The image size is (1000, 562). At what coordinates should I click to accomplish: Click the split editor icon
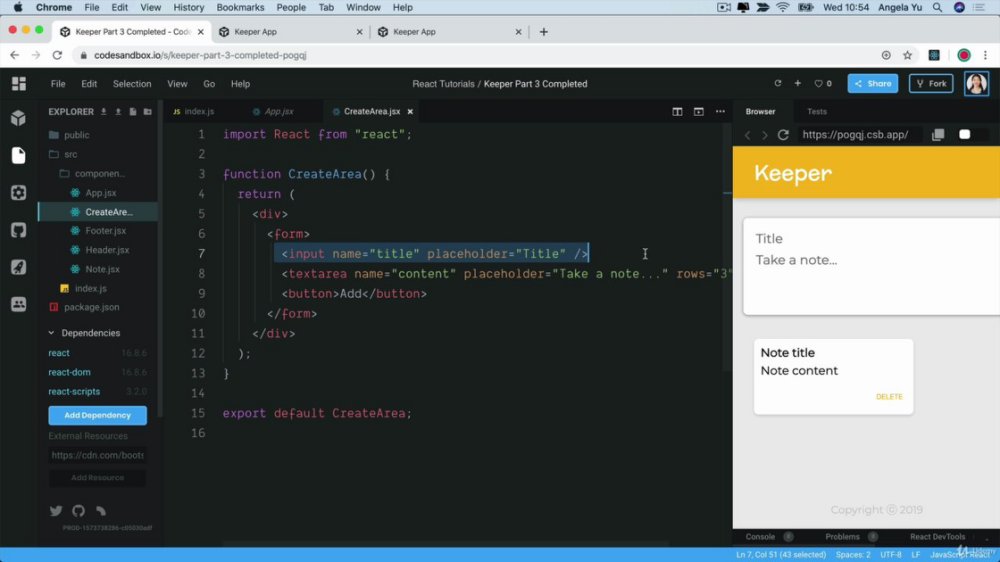(x=677, y=112)
